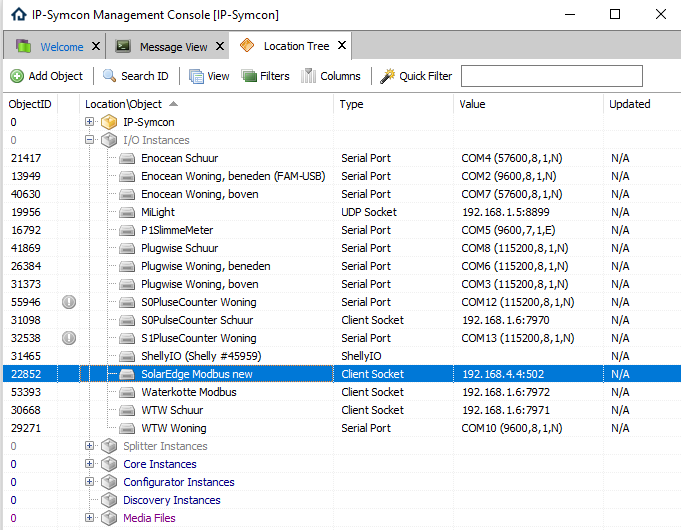Screen dimensions: 681x530
Task: Click the MiLight device icon
Action: point(127,212)
